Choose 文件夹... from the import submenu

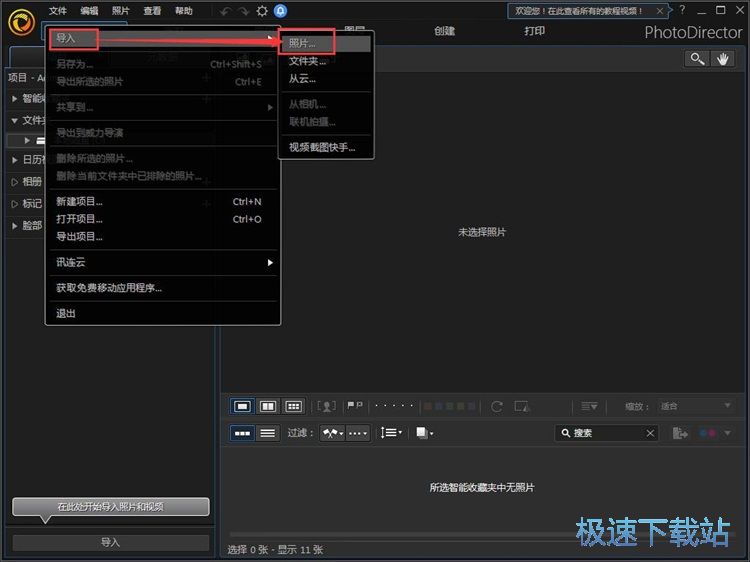pos(308,62)
